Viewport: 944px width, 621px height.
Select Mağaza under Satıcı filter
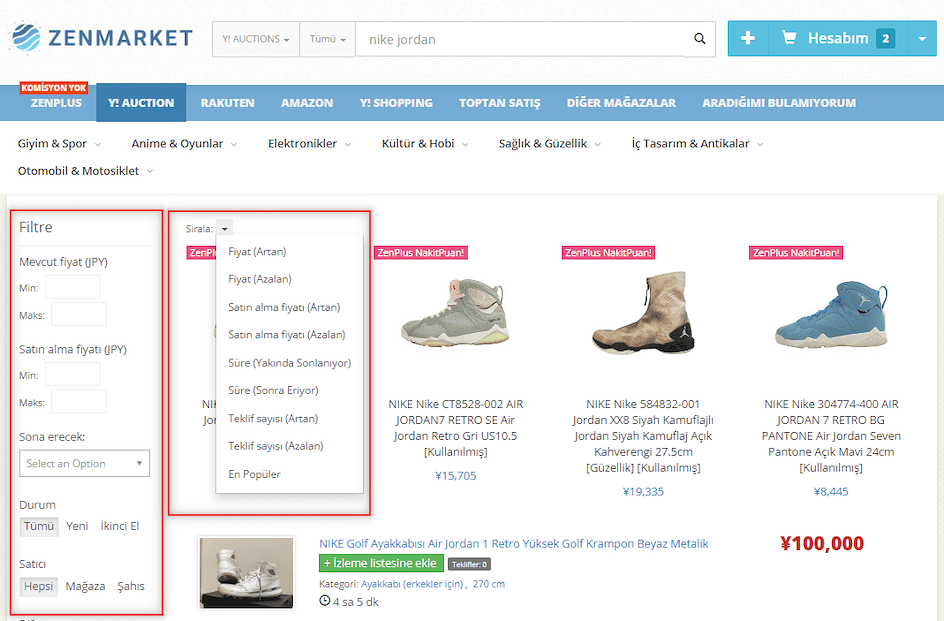click(x=85, y=586)
